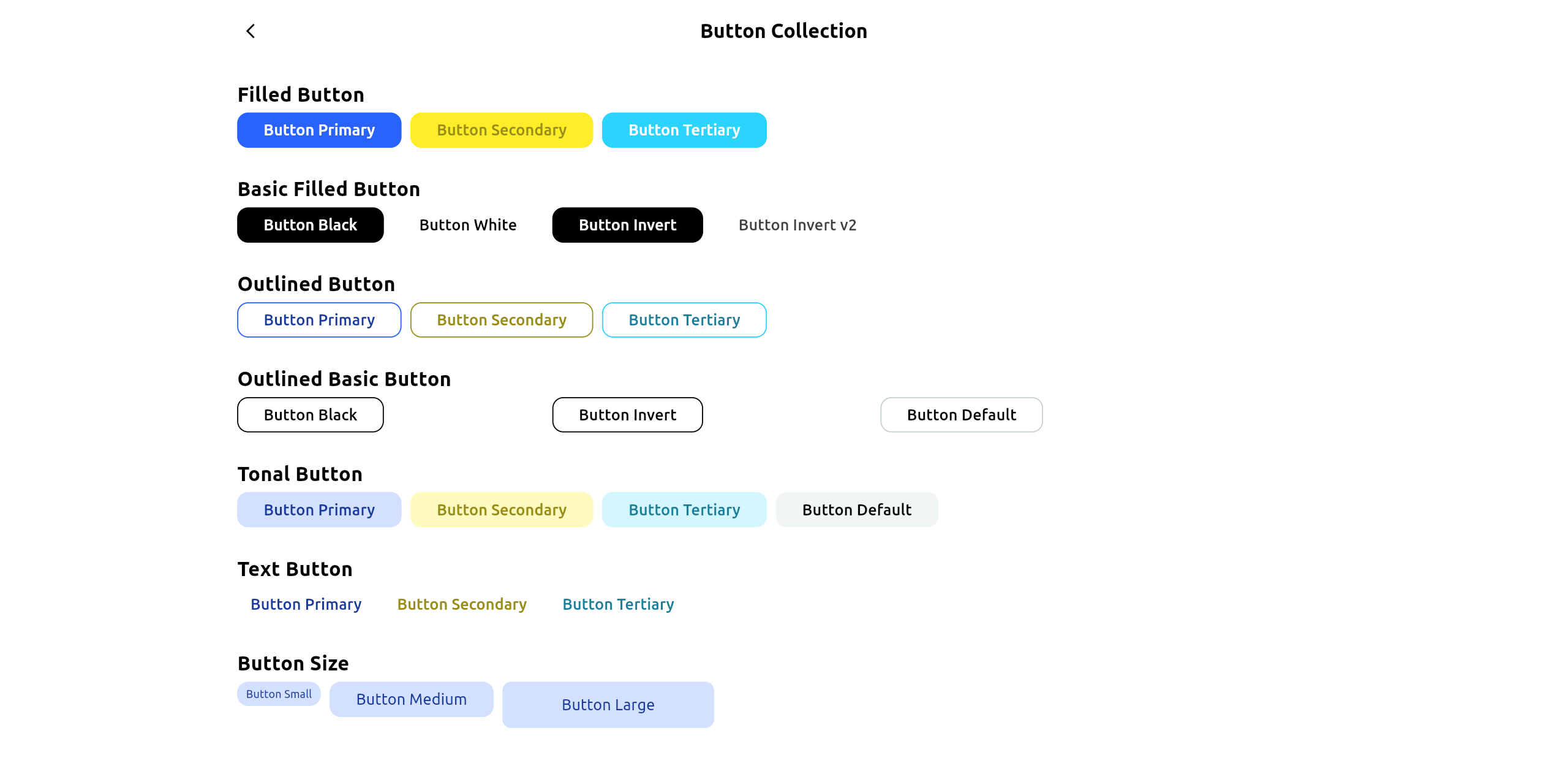Screen dimensions: 1568x774
Task: Click the tonal Button Default
Action: pos(857,510)
